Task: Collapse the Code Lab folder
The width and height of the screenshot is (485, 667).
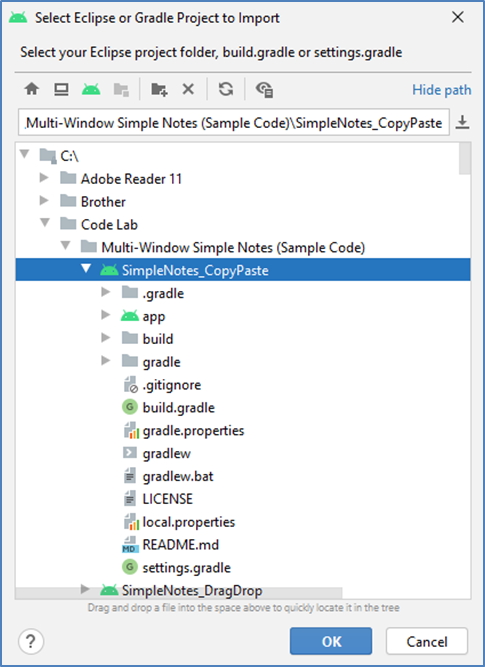Action: point(45,222)
